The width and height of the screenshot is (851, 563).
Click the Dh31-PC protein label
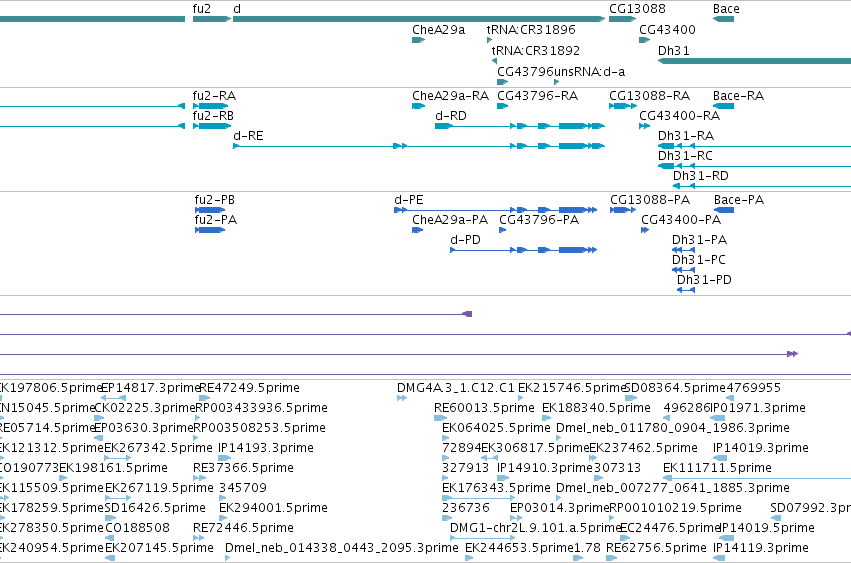point(698,260)
